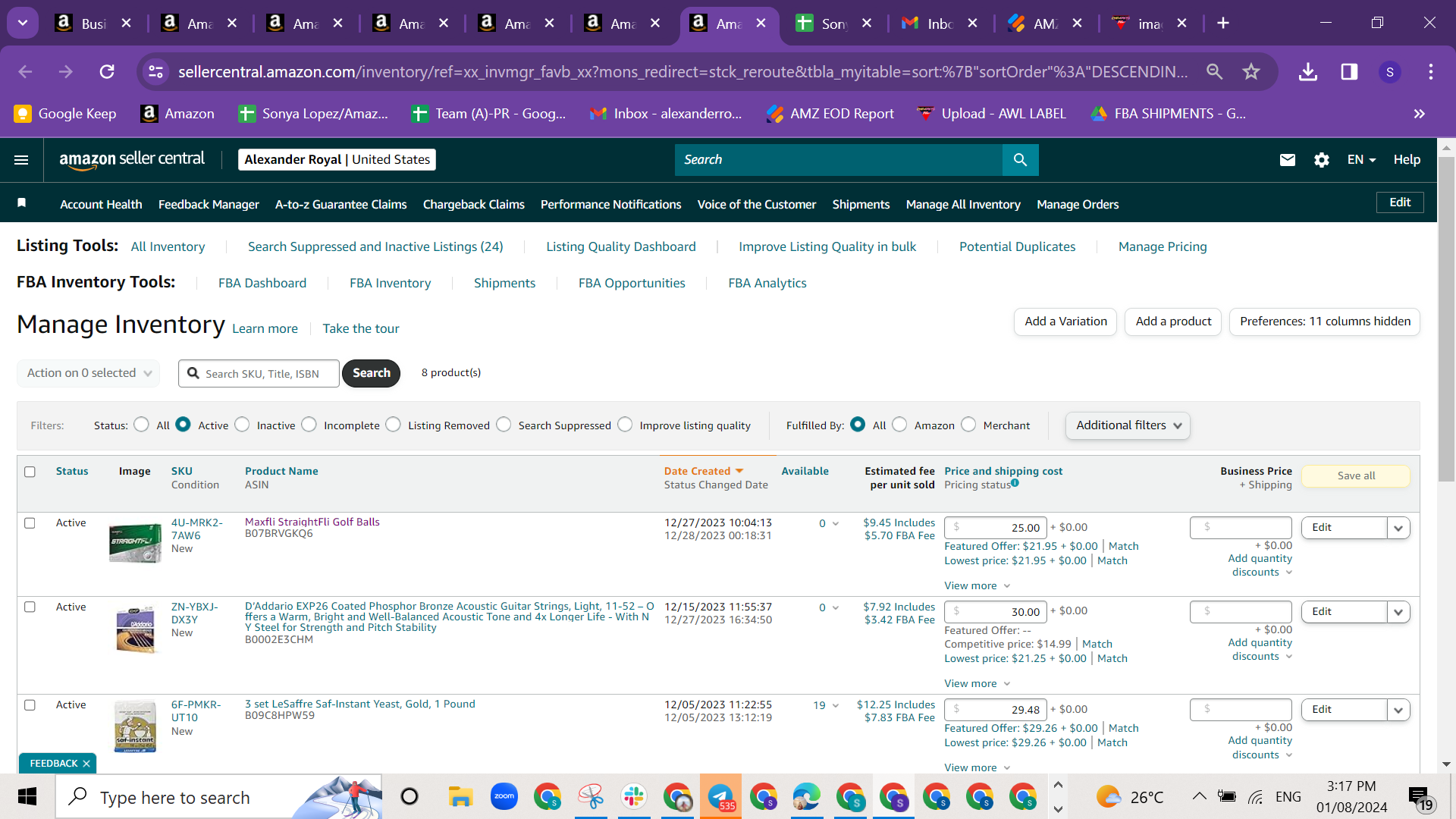Screen dimensions: 1456x819
Task: Open the Chrome downloads icon
Action: click(1308, 72)
